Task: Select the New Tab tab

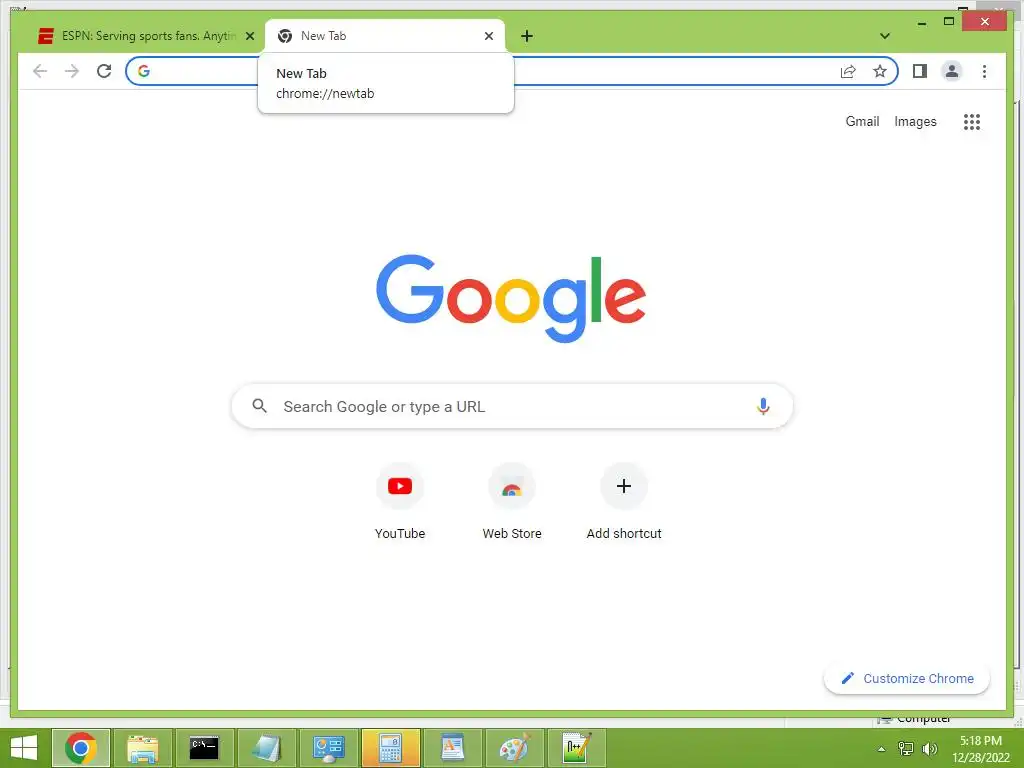Action: [x=385, y=36]
